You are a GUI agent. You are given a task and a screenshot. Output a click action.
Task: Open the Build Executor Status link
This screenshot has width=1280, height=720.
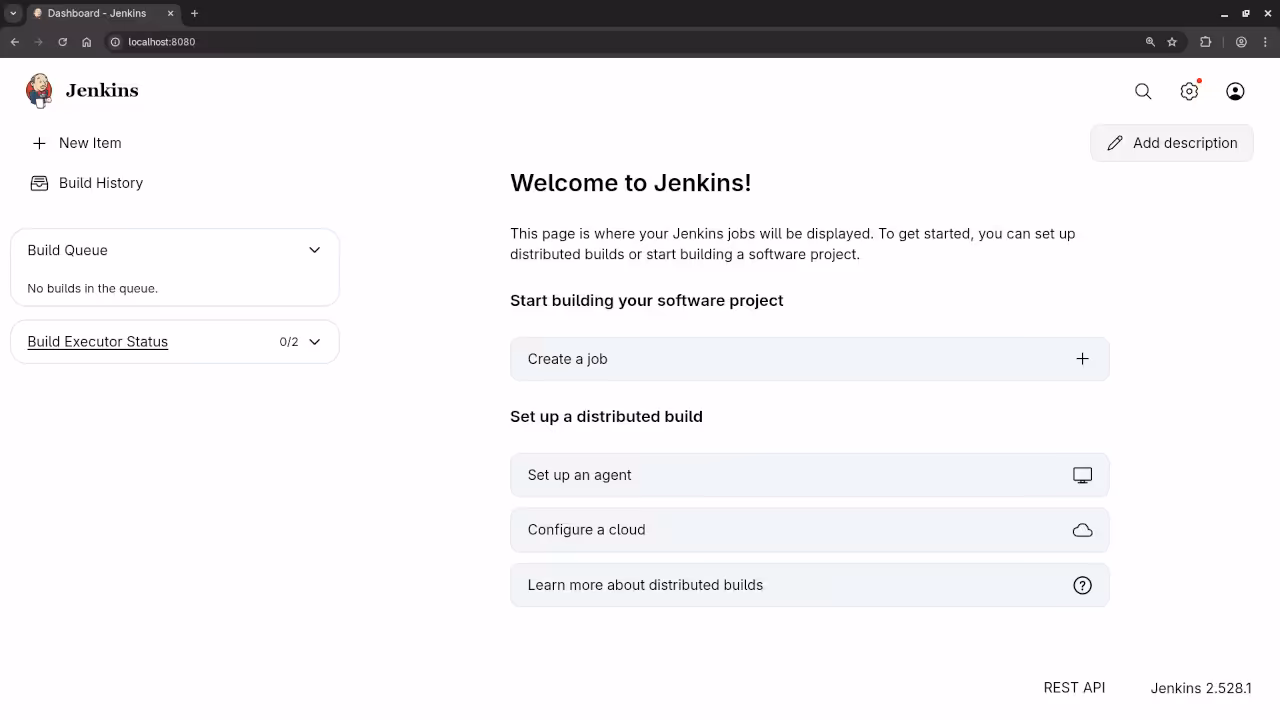(97, 342)
